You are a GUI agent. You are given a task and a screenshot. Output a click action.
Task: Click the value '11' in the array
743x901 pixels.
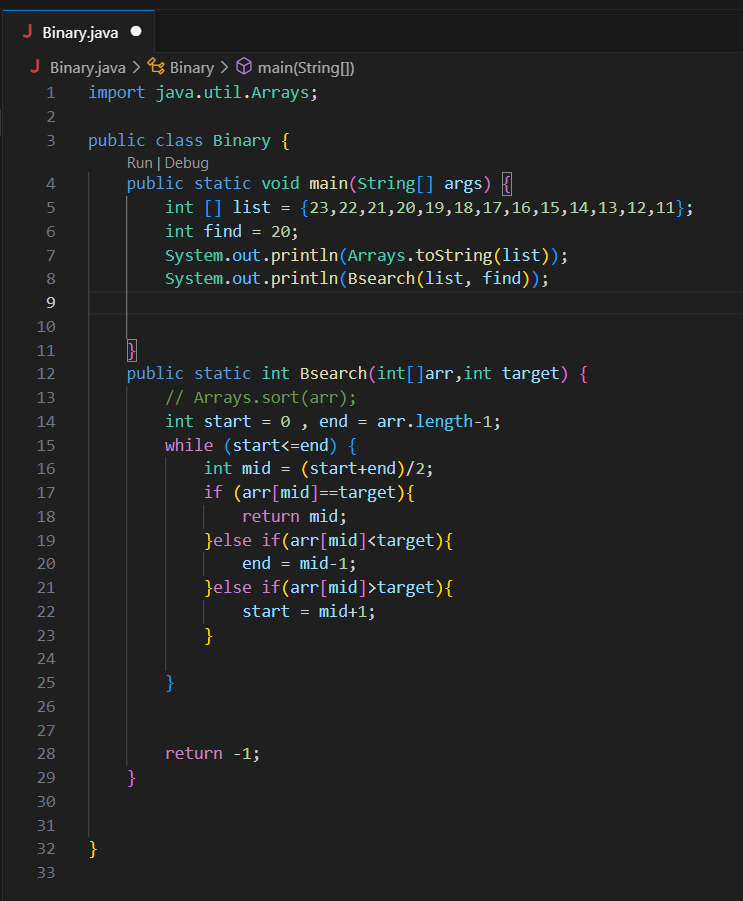click(x=665, y=207)
